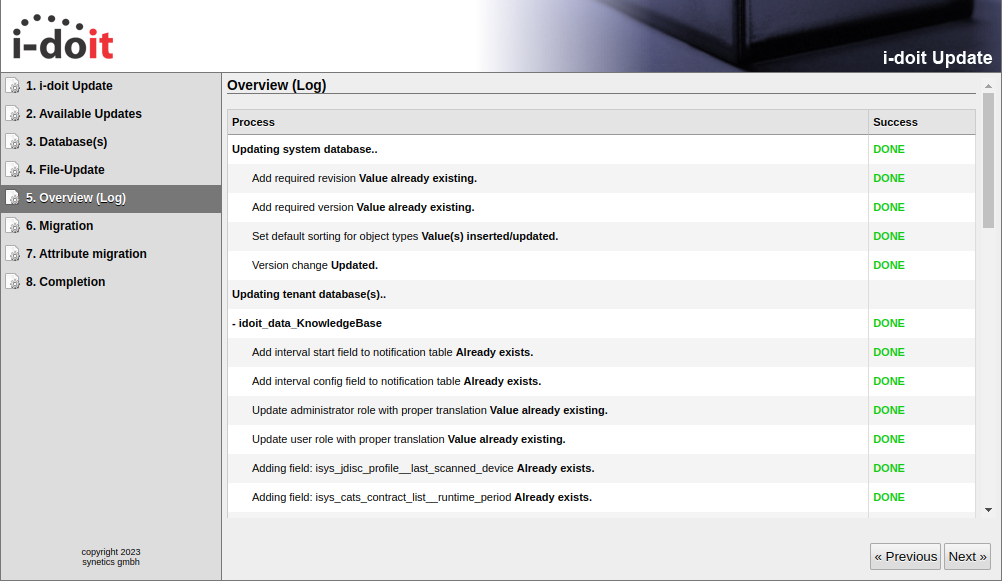Click the i-doit logo

(x=63, y=37)
